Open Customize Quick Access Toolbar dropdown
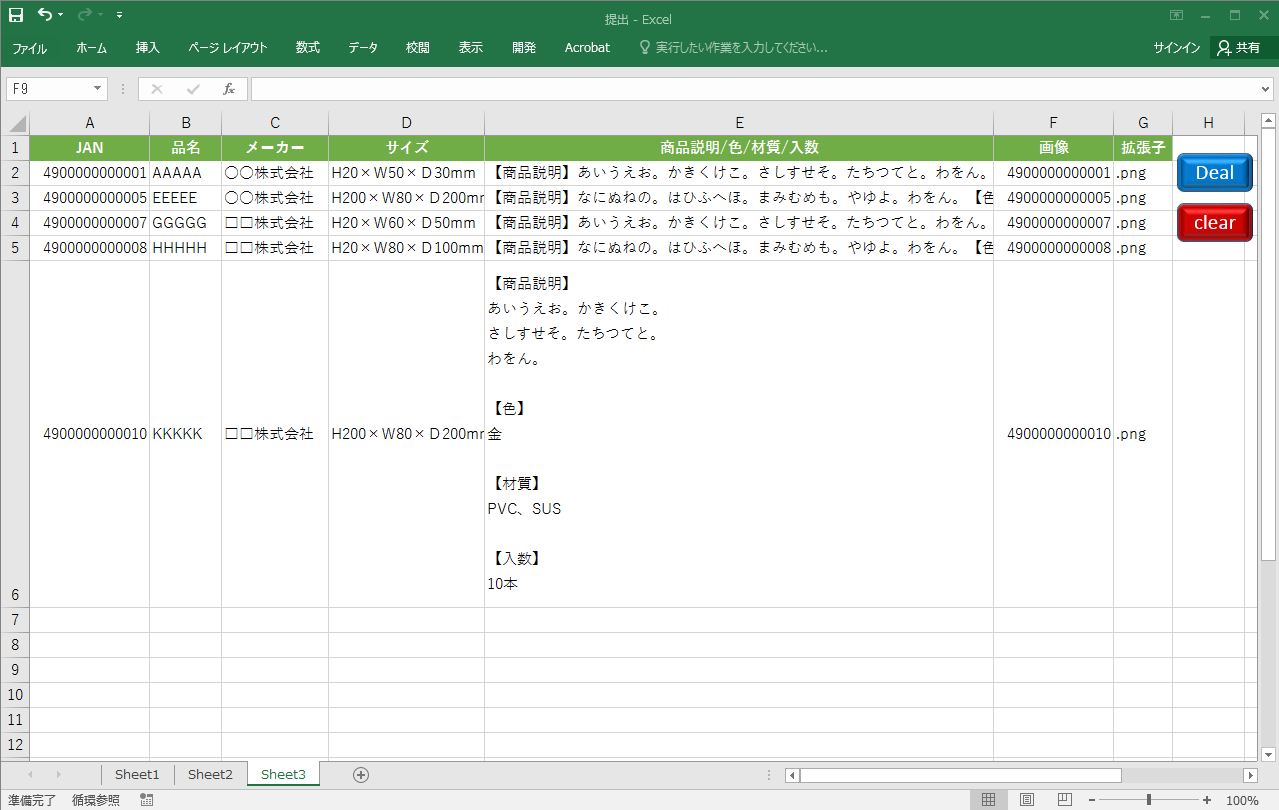1279x810 pixels. point(120,15)
